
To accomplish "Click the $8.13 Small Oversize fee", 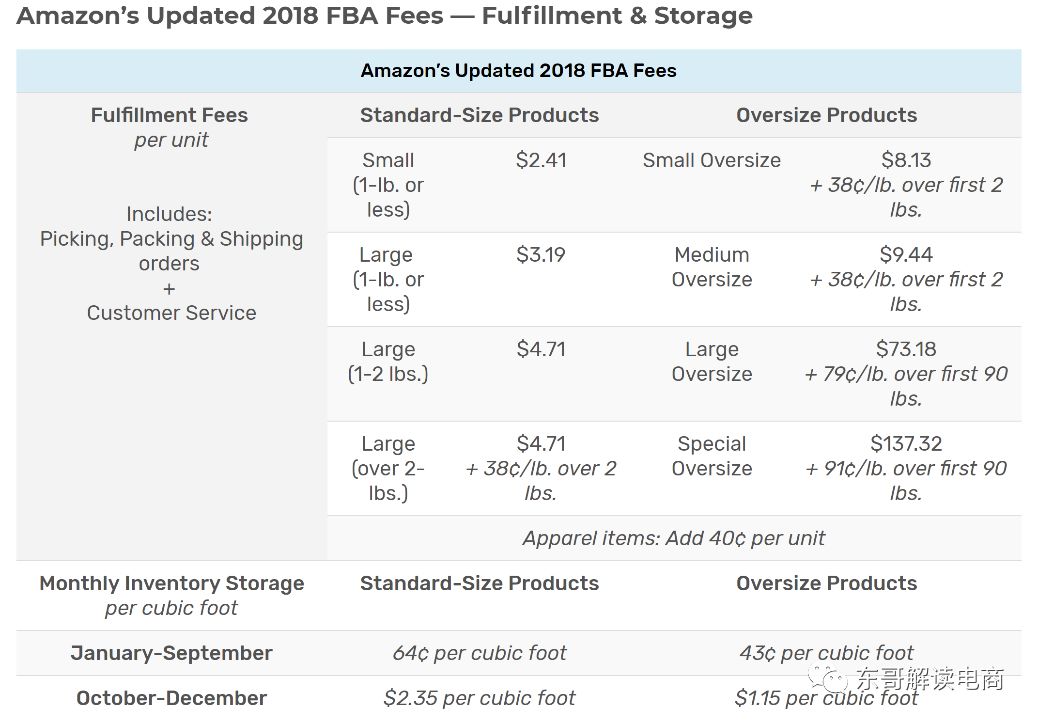I will pos(906,159).
